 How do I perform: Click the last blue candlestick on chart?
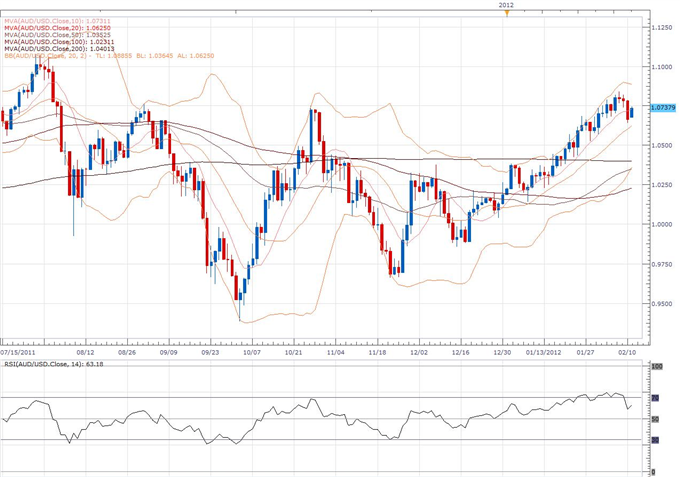632,112
